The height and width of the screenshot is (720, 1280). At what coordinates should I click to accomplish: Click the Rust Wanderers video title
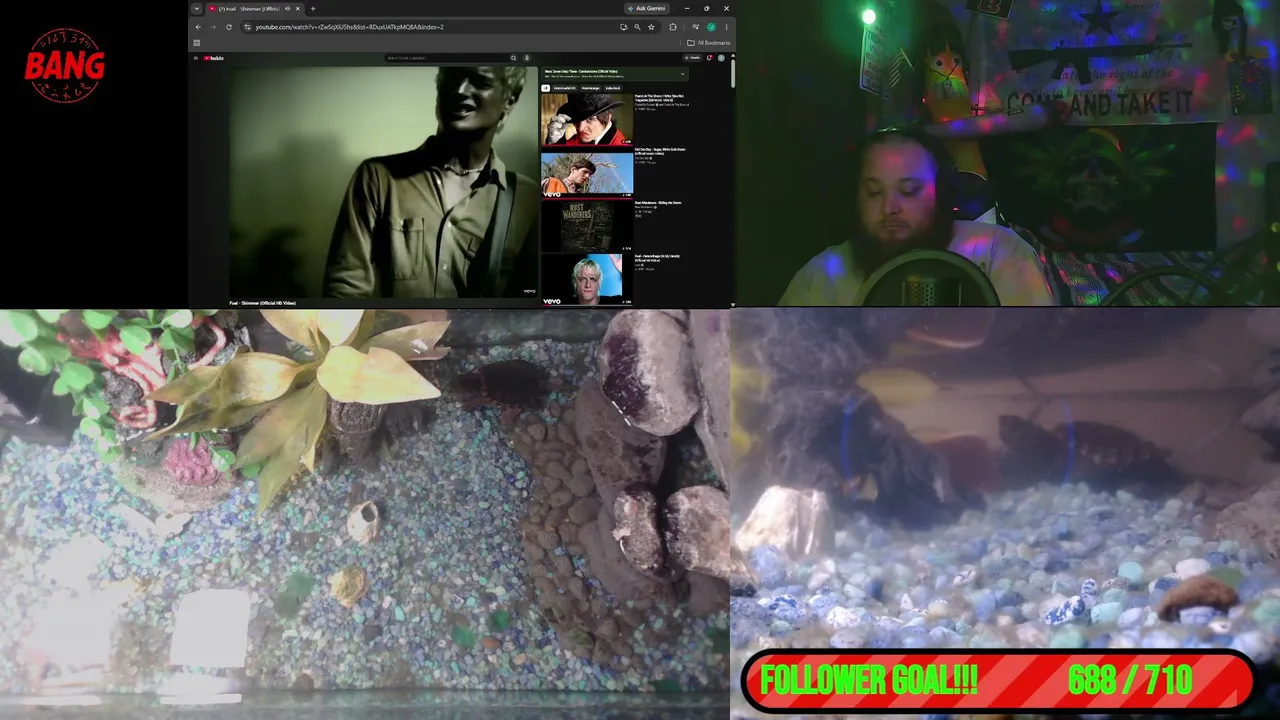pyautogui.click(x=658, y=203)
